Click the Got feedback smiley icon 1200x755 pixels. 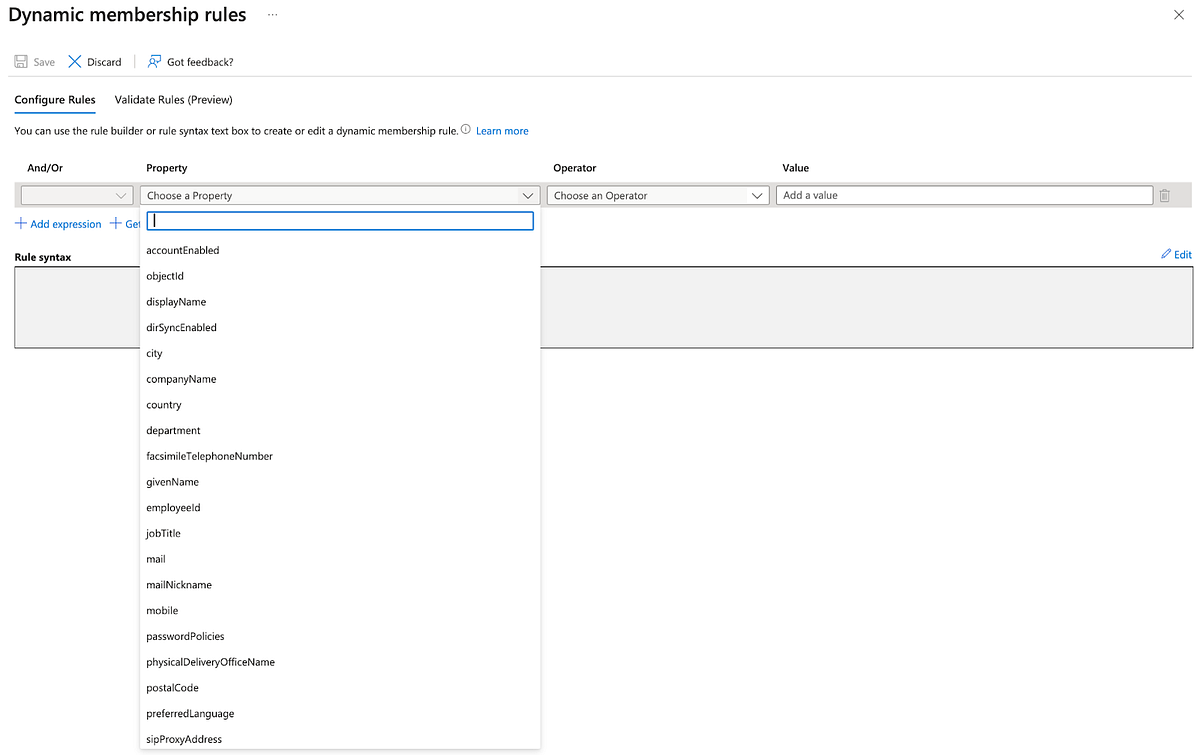click(153, 61)
